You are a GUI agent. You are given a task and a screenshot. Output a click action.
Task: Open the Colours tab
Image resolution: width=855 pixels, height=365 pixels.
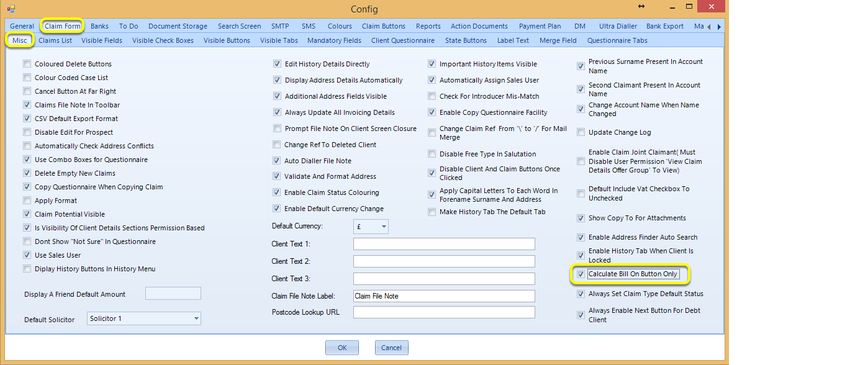(340, 26)
